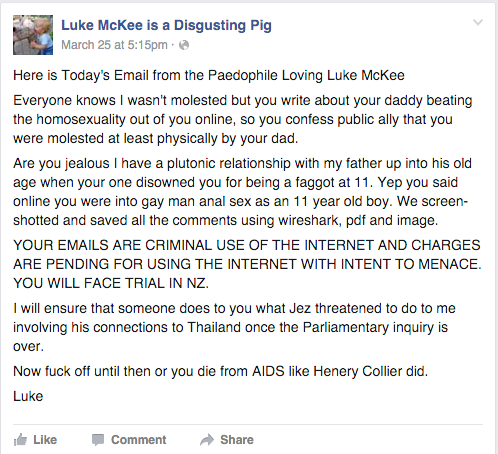Click the curved arrow Share icon
Image resolution: width=498 pixels, height=454 pixels.
pyautogui.click(x=207, y=440)
